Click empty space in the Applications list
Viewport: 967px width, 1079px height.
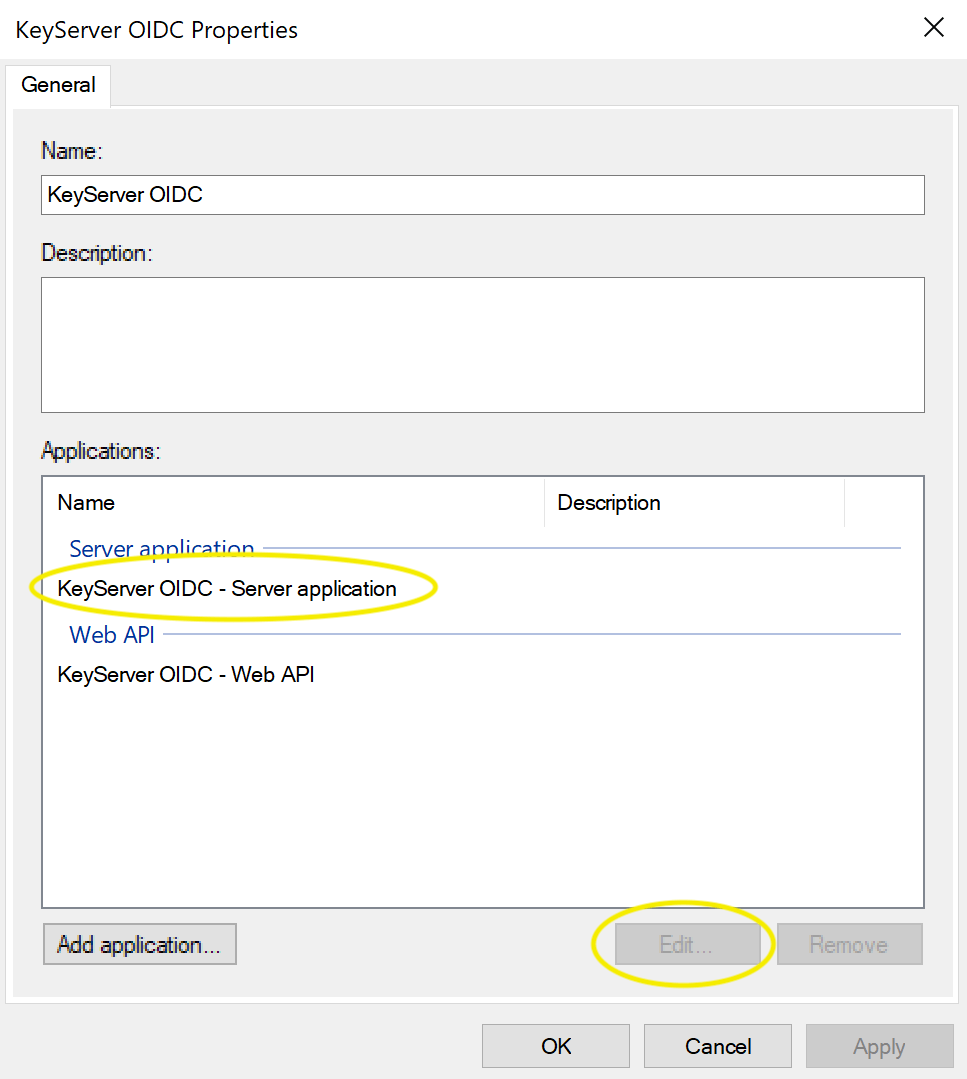[x=482, y=800]
